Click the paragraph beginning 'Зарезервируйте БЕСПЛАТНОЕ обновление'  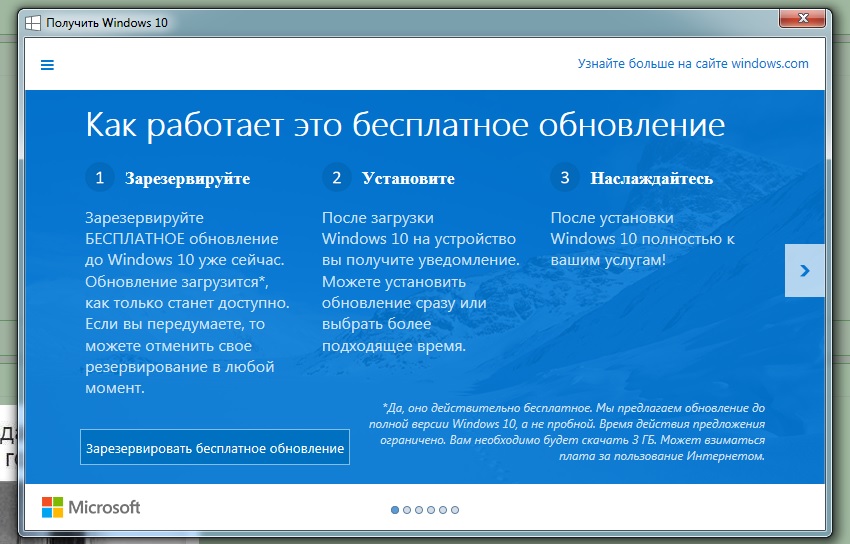[x=188, y=302]
